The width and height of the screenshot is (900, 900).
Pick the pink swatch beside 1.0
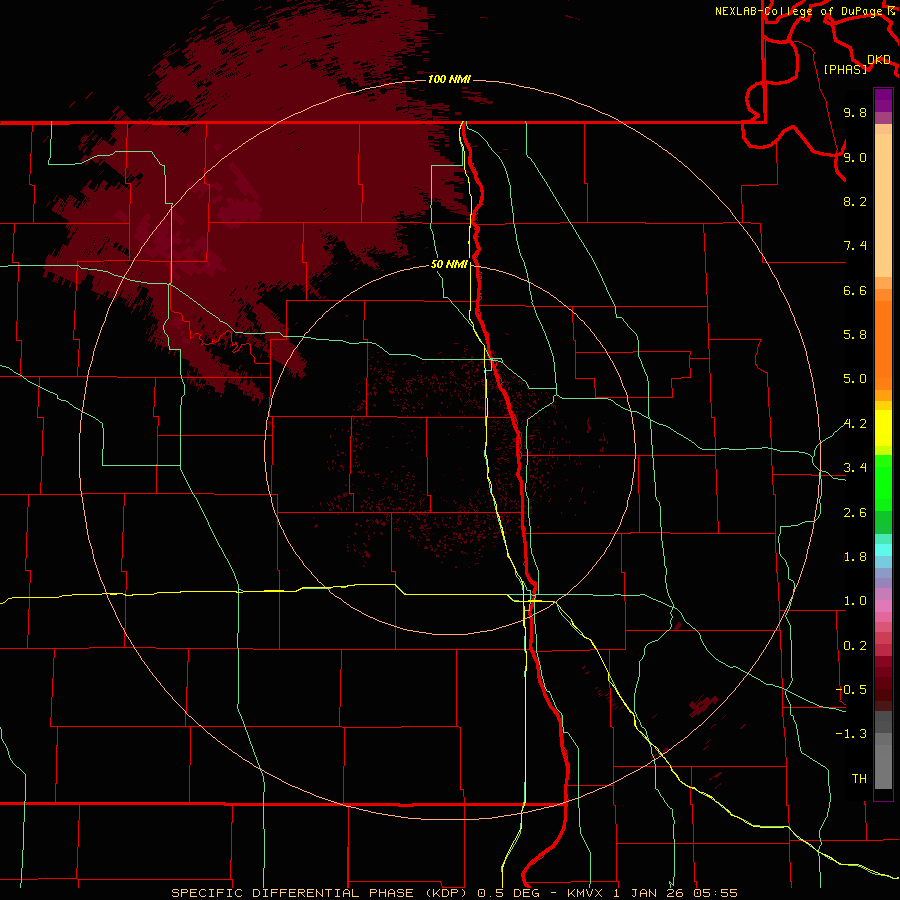(883, 606)
